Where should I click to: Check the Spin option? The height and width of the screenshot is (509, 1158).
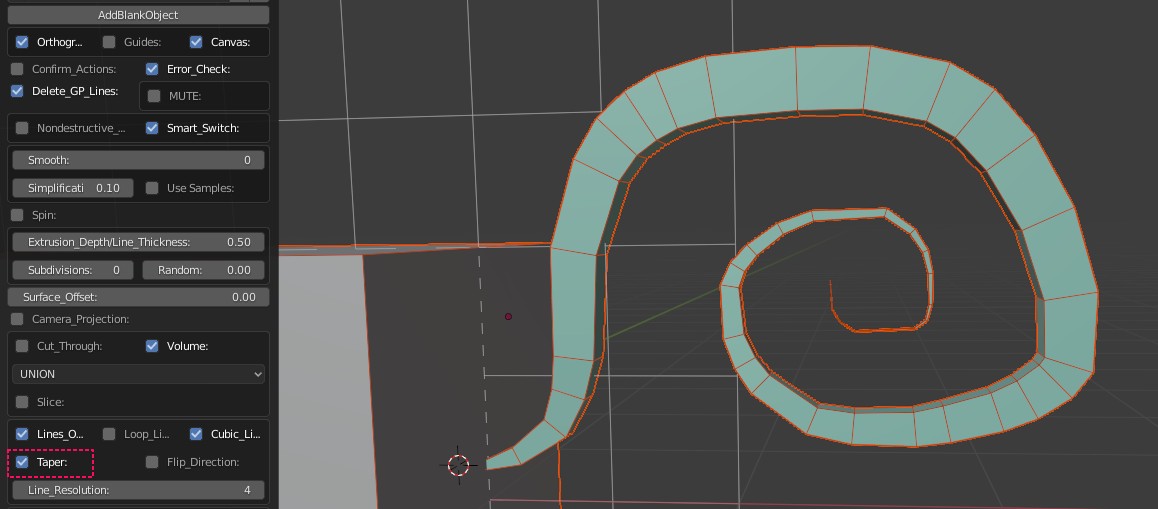click(x=17, y=215)
